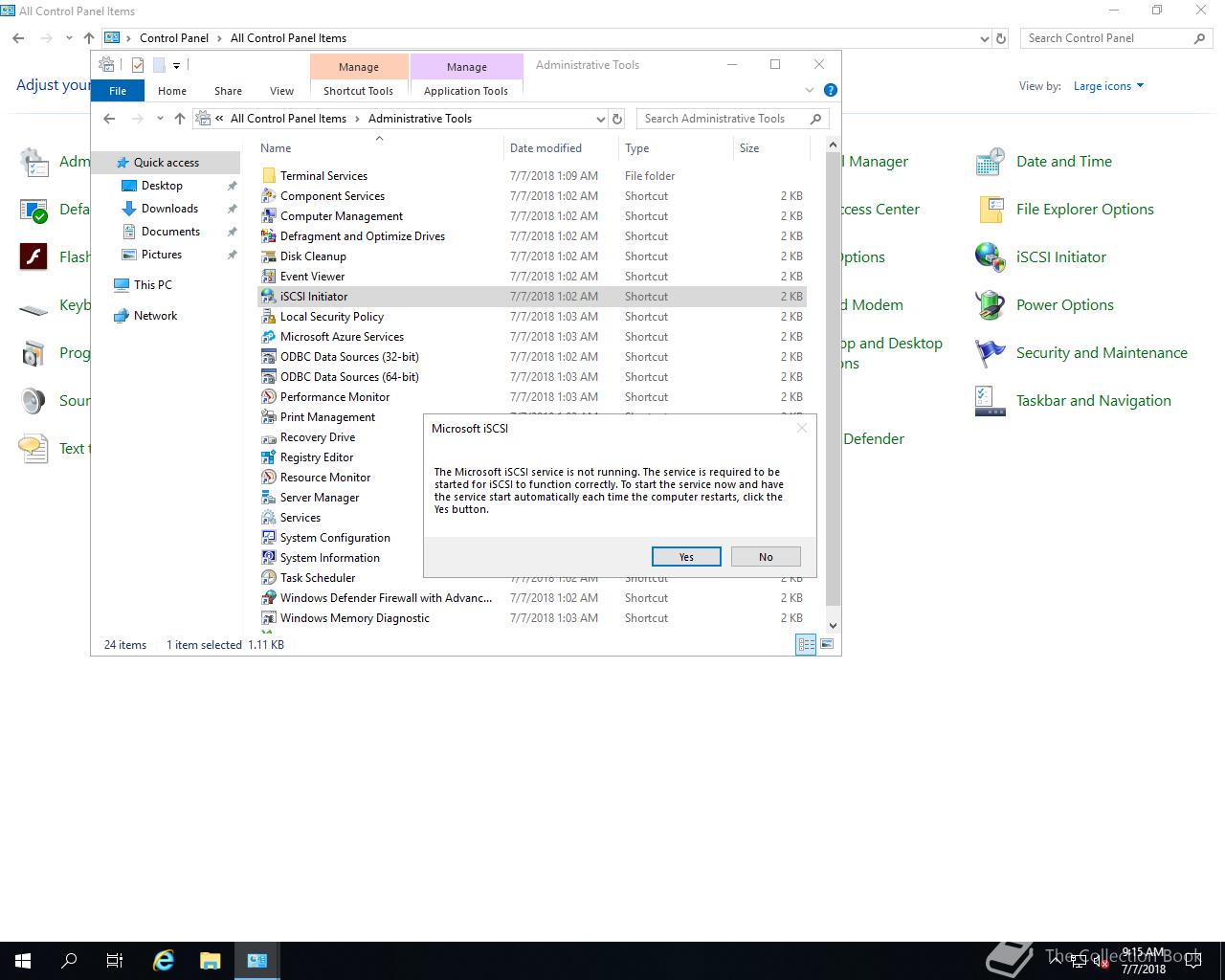Screen dimensions: 1225x980
Task: Select the Local Security Policy icon
Action: point(269,317)
